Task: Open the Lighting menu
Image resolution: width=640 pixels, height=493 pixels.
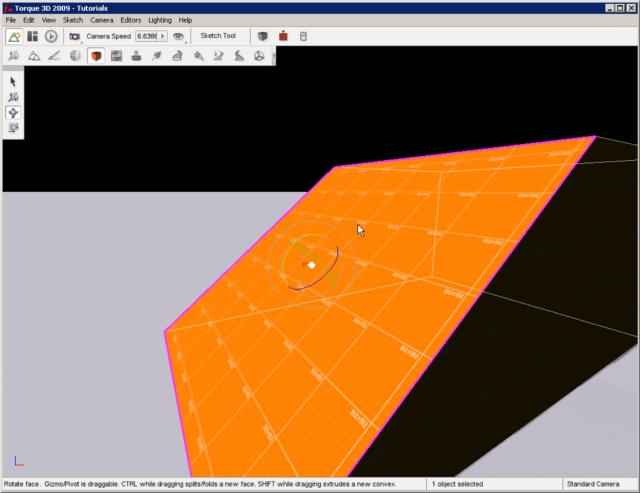Action: tap(159, 20)
